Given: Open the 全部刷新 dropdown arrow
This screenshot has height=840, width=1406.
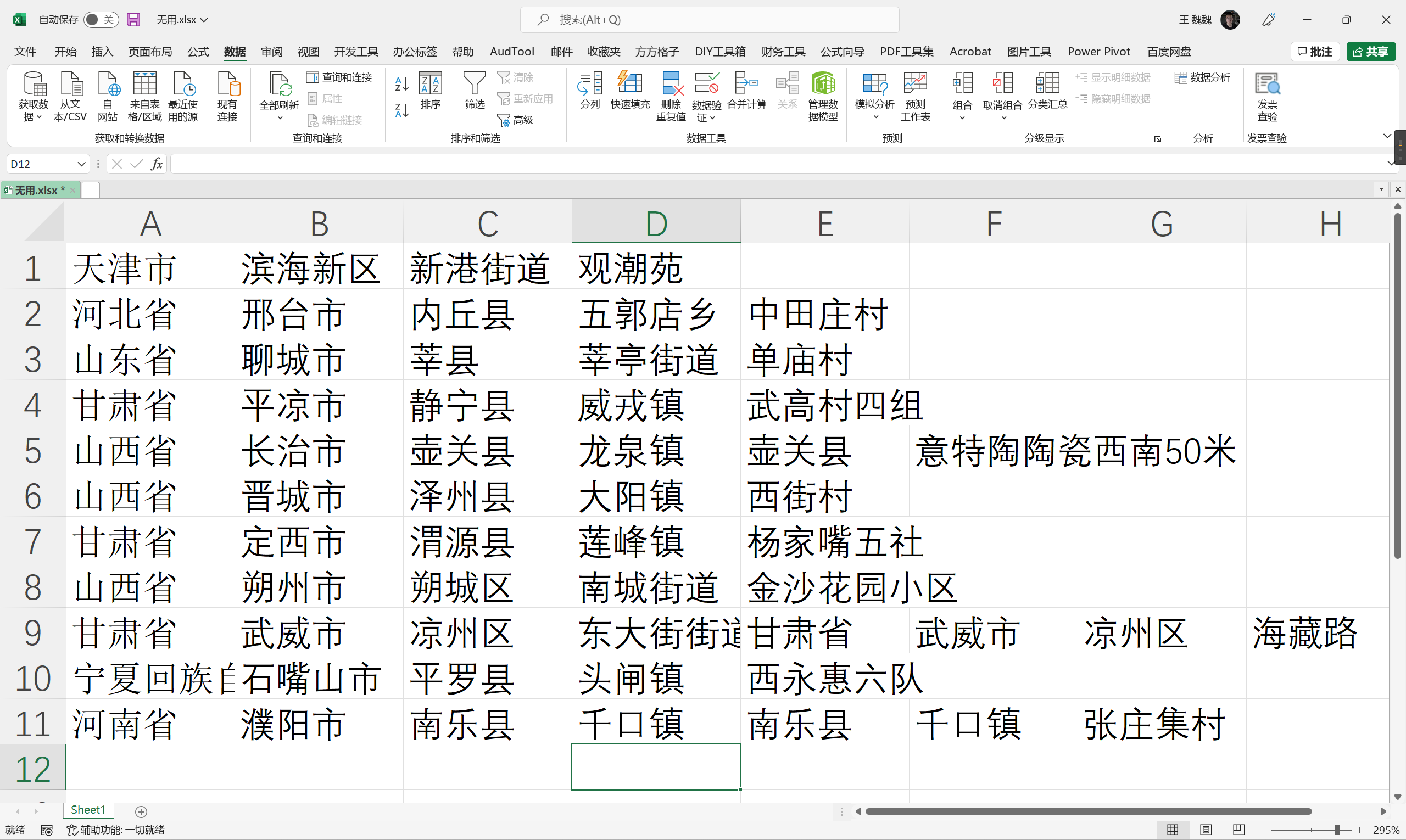Looking at the screenshot, I should (x=279, y=118).
